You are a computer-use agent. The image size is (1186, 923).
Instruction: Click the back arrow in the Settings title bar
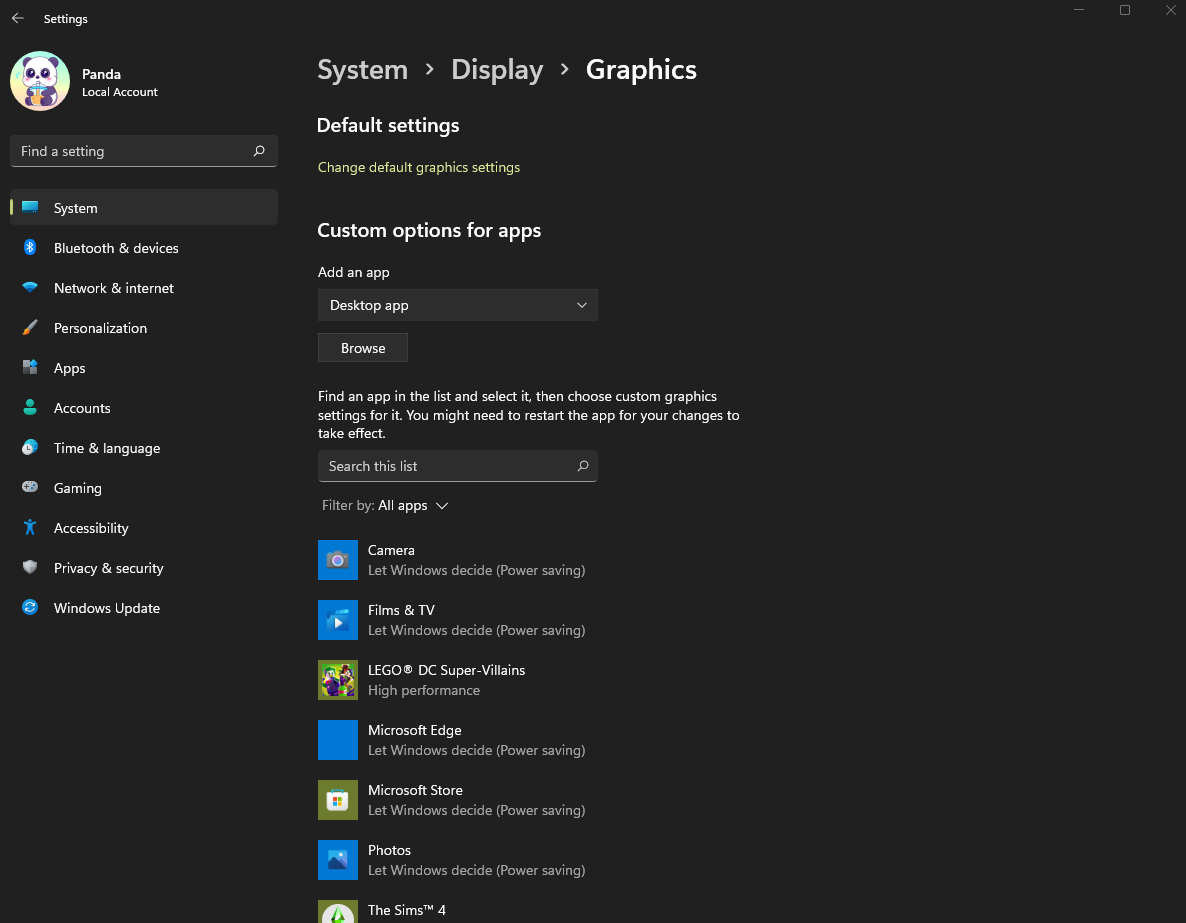pos(18,19)
